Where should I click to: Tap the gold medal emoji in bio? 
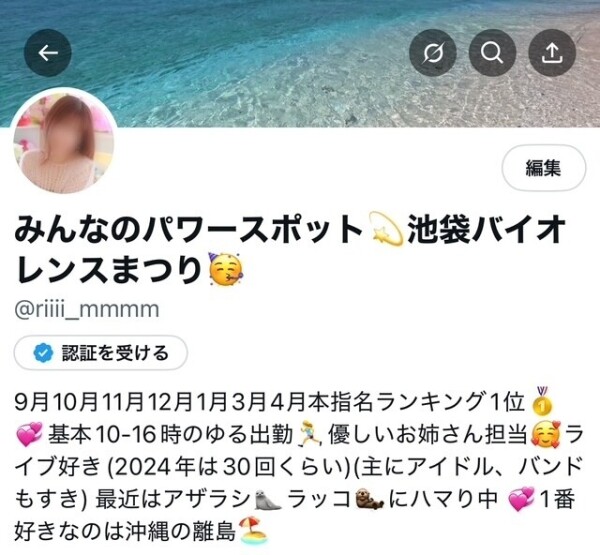(x=543, y=401)
